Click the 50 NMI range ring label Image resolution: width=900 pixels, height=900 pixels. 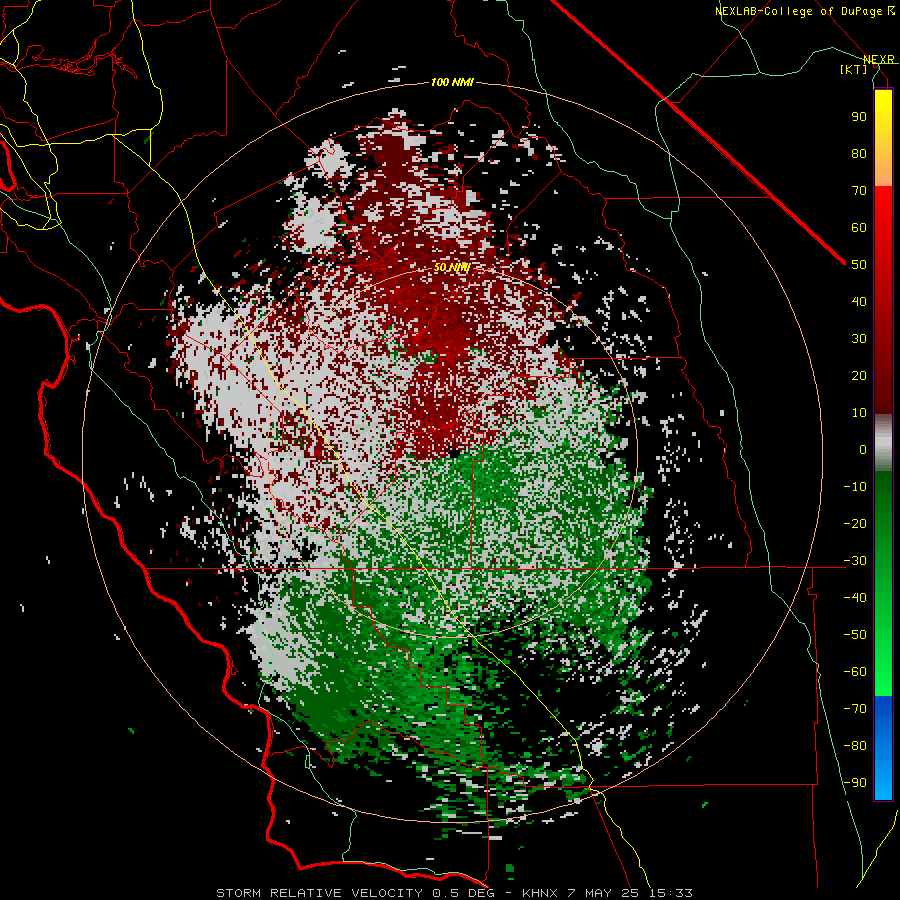[452, 267]
